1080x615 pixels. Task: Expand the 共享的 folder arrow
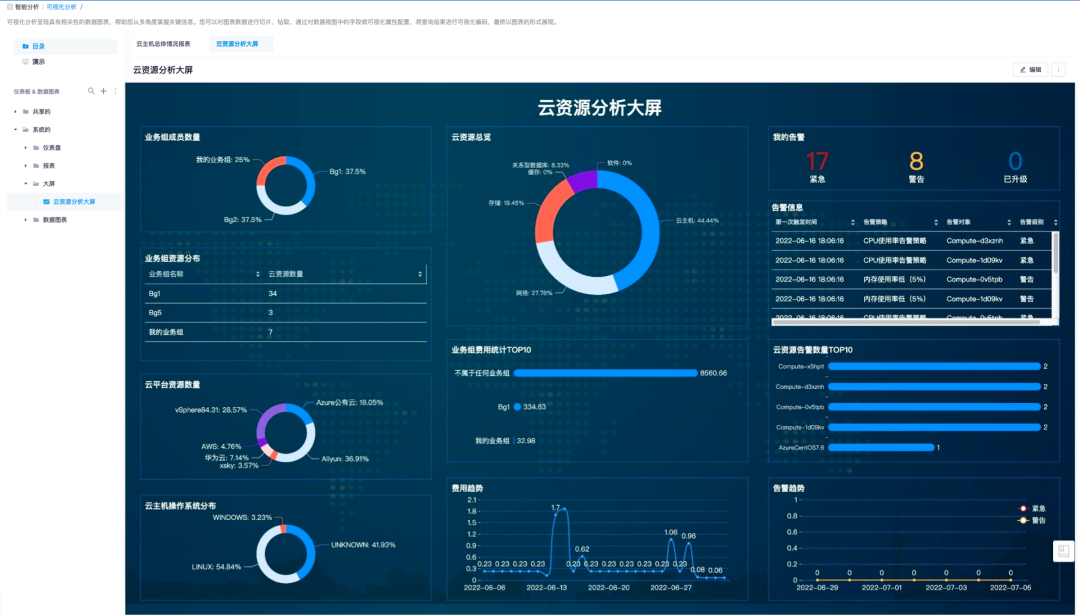[x=16, y=112]
